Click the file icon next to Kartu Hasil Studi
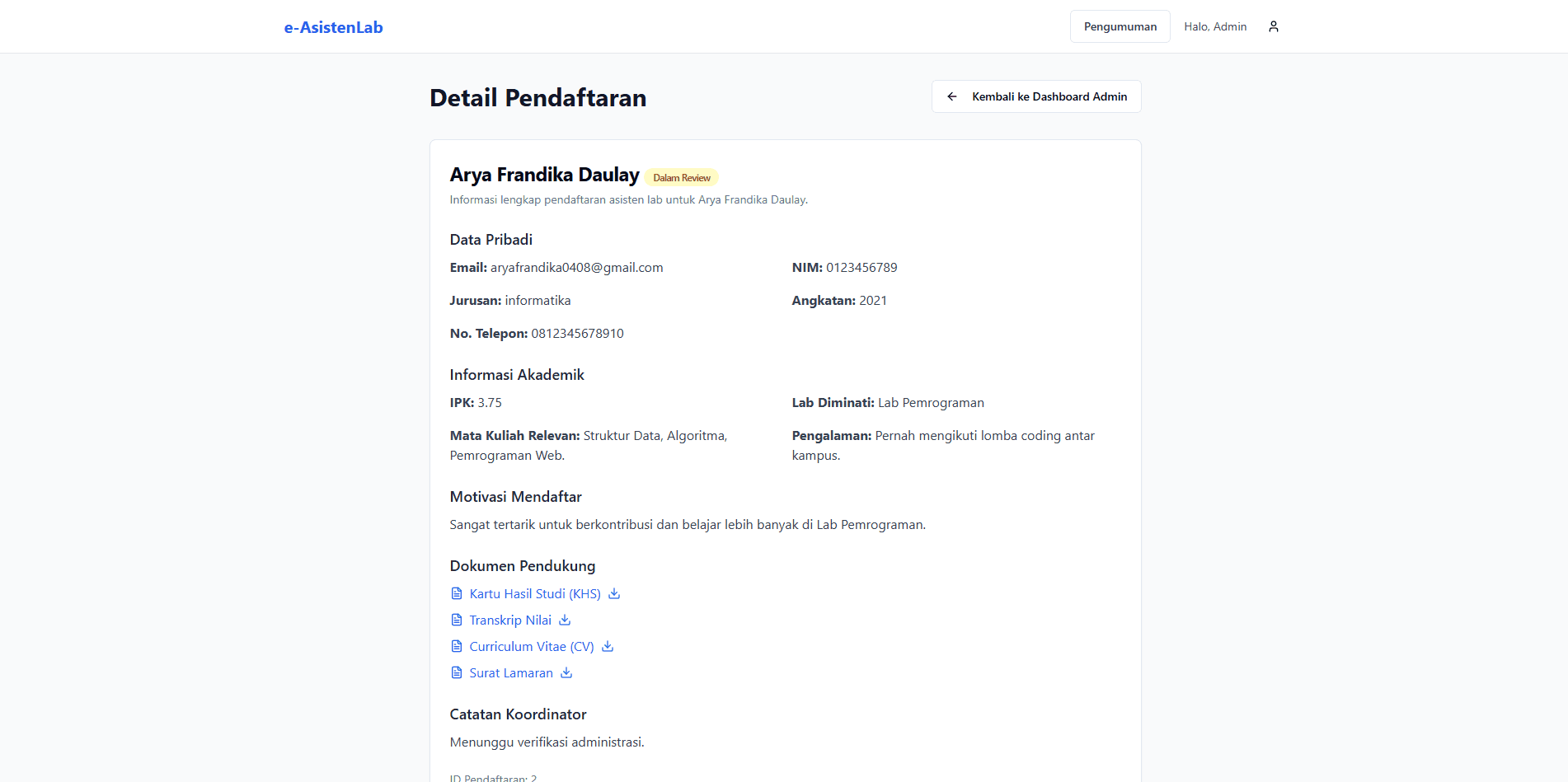 pos(457,593)
